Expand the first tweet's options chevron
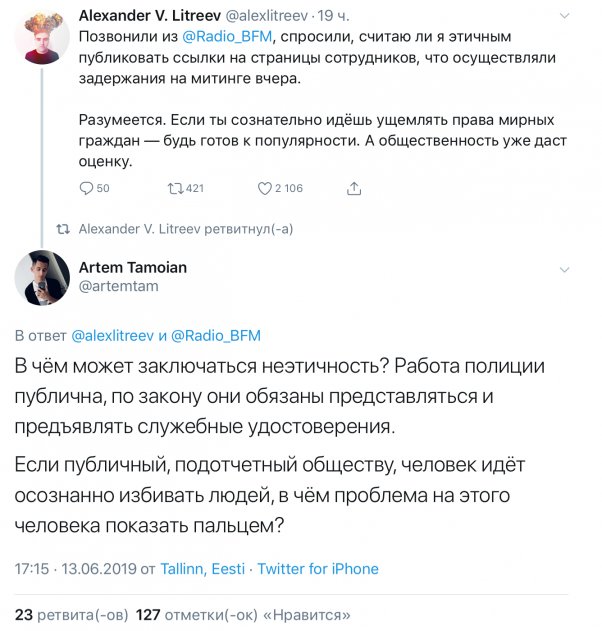Viewport: 602px width, 631px height. (x=565, y=15)
